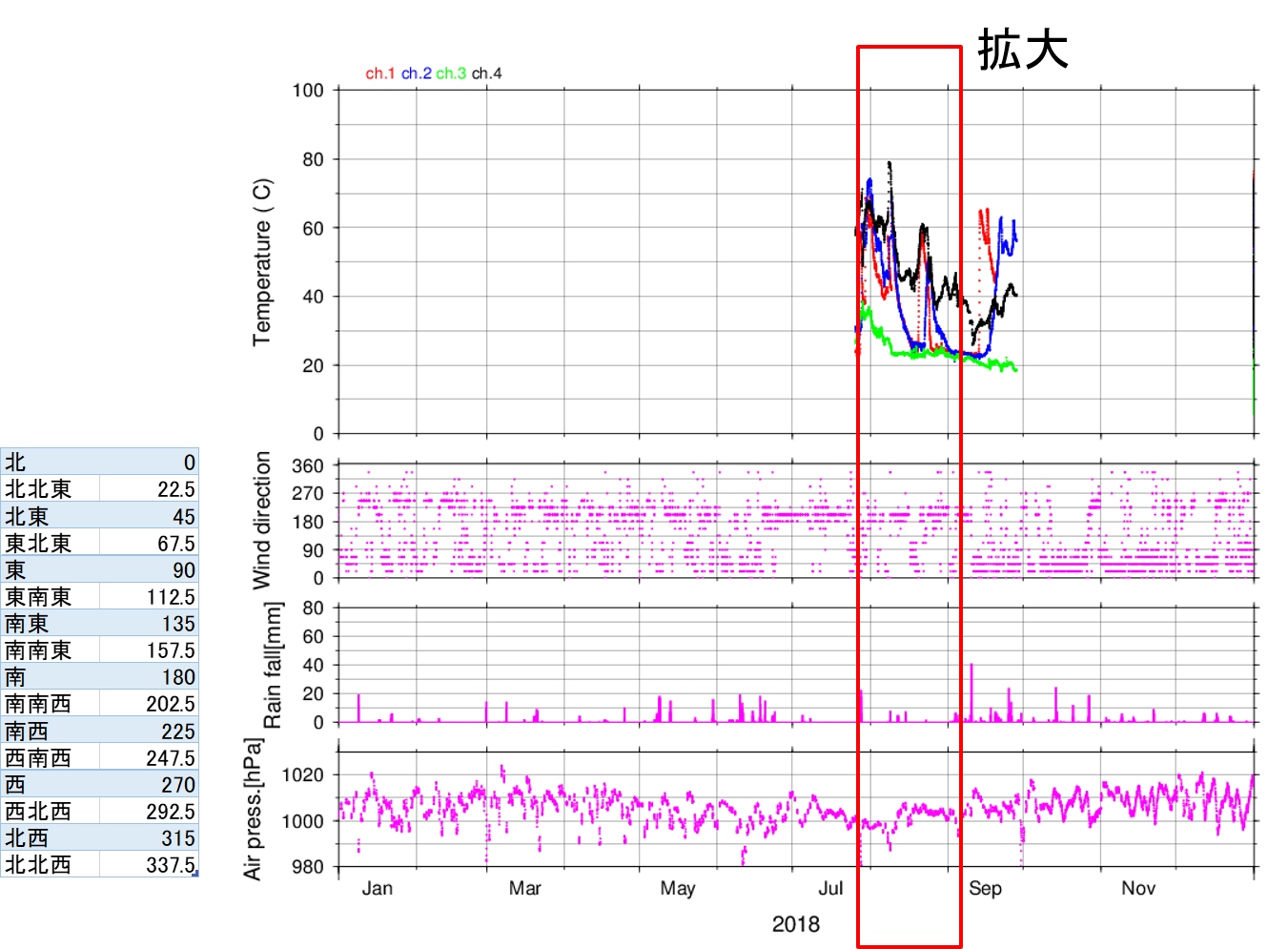Click the ch.2 legend label

pyautogui.click(x=417, y=73)
